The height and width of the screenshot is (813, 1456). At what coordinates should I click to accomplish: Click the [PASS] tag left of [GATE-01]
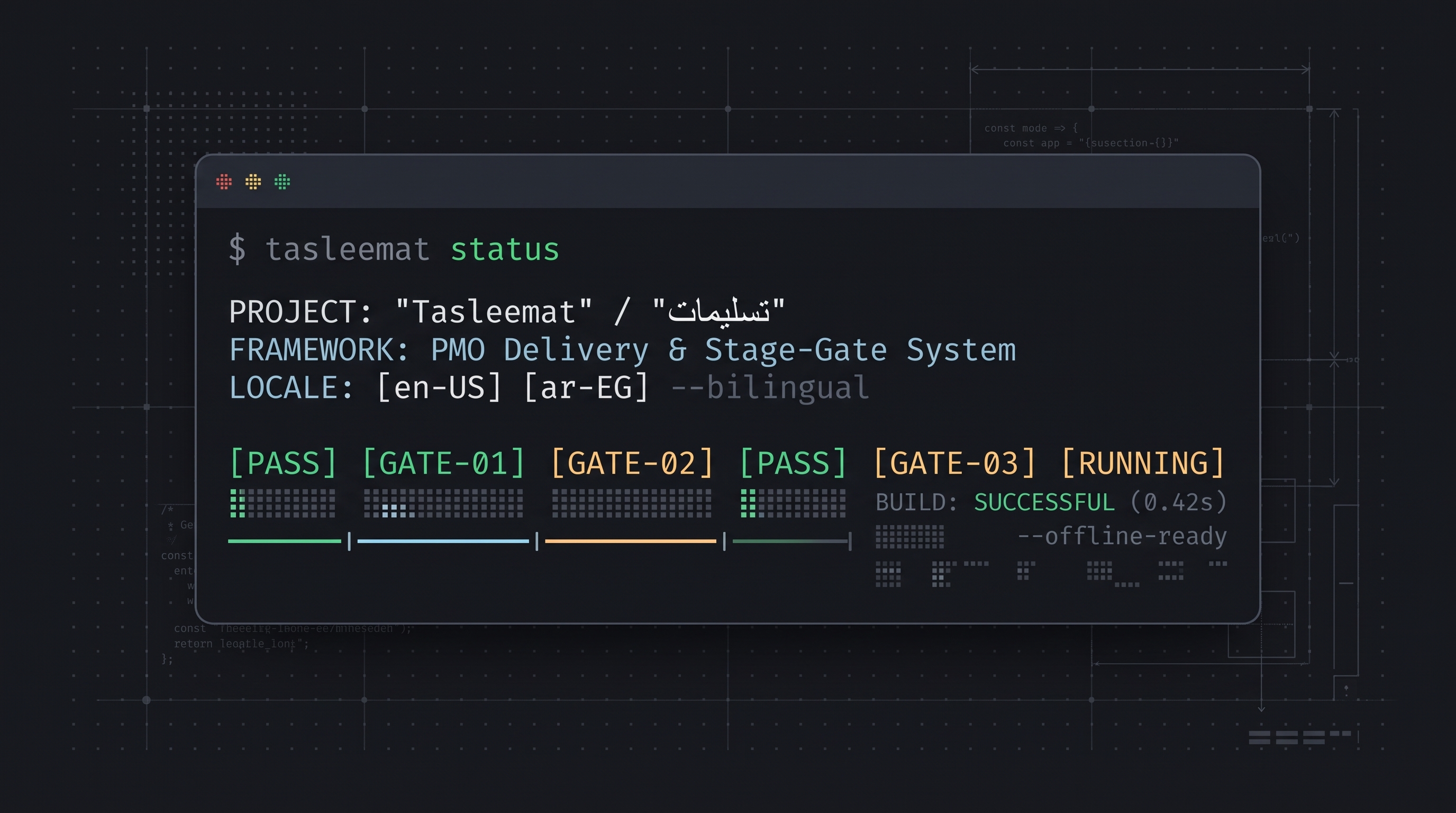pyautogui.click(x=283, y=463)
